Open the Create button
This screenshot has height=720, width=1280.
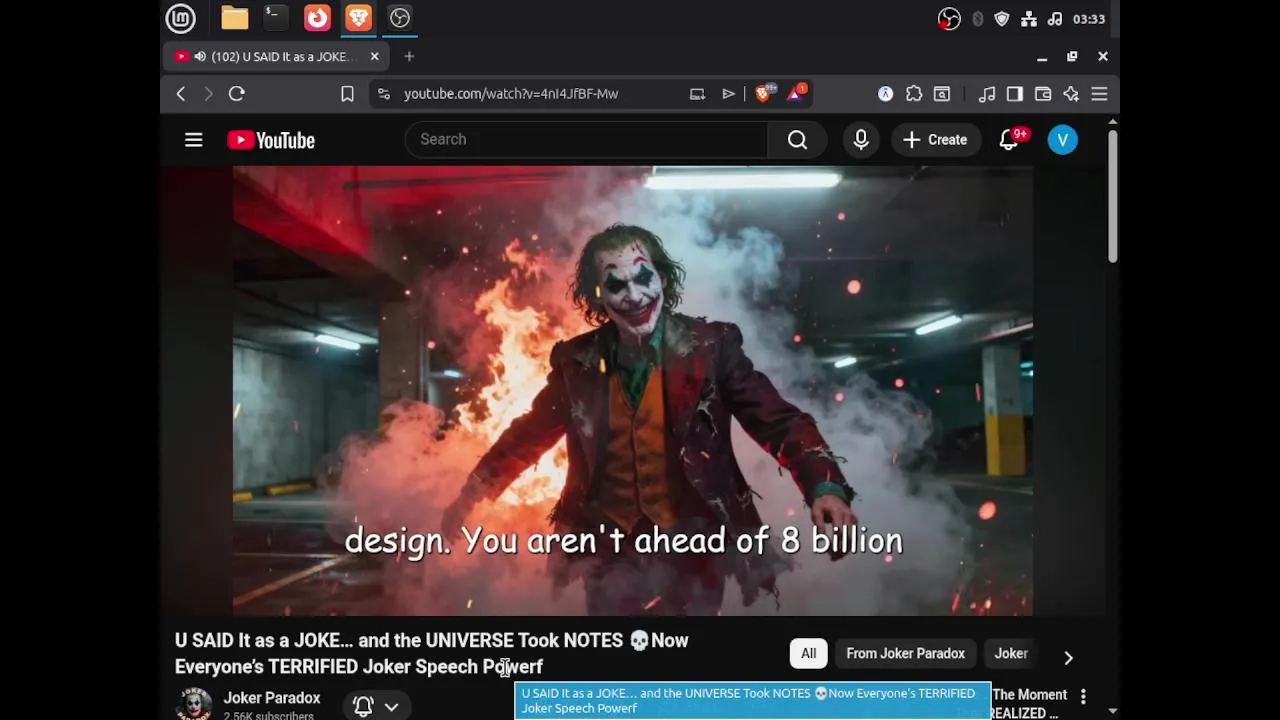[935, 140]
